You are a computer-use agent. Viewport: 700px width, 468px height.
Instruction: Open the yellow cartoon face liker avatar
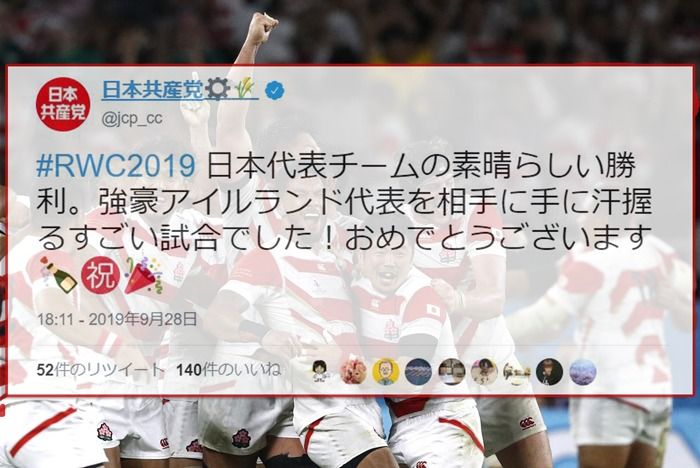(x=386, y=371)
